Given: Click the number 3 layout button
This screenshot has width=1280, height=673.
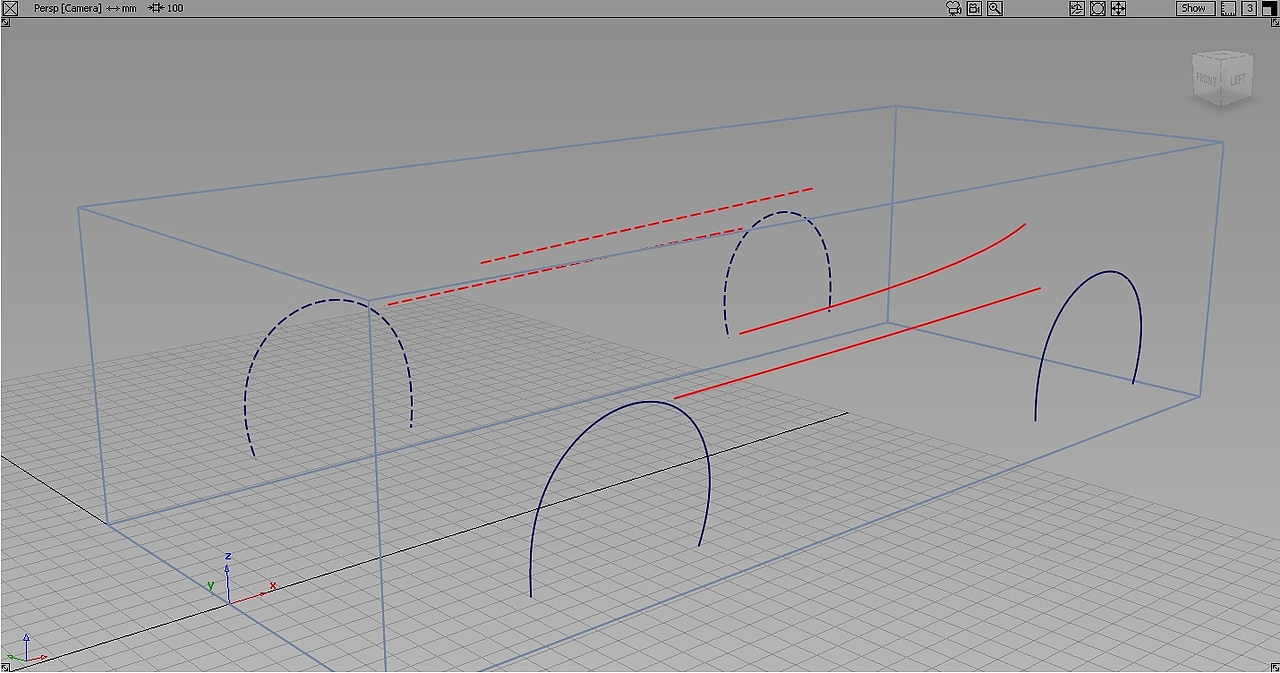Looking at the screenshot, I should pos(1250,8).
